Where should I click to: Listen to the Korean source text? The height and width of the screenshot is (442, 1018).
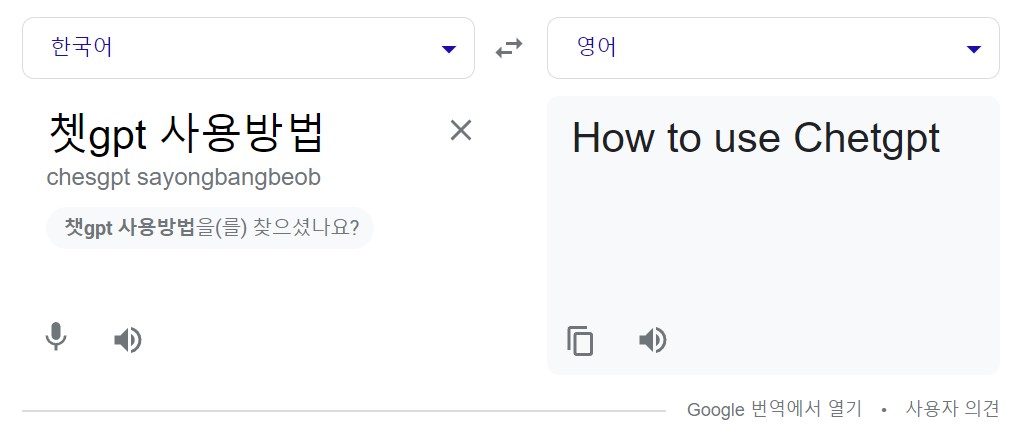(128, 339)
